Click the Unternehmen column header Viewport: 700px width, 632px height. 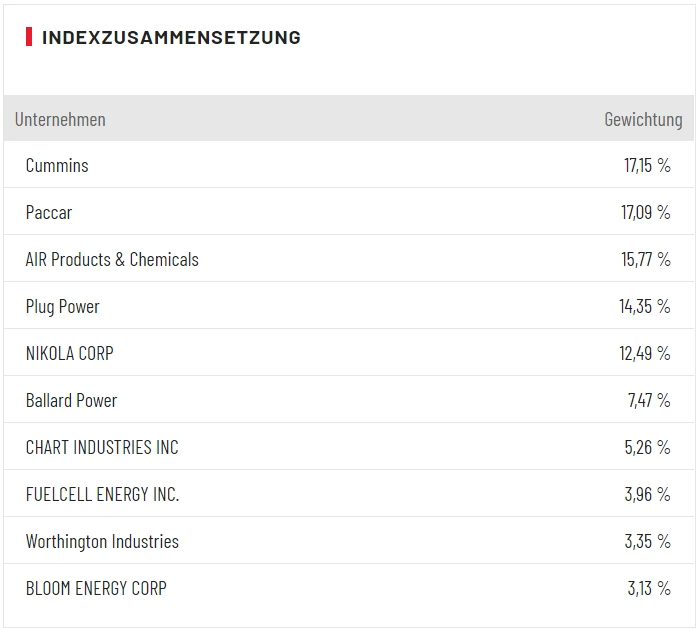(x=60, y=119)
